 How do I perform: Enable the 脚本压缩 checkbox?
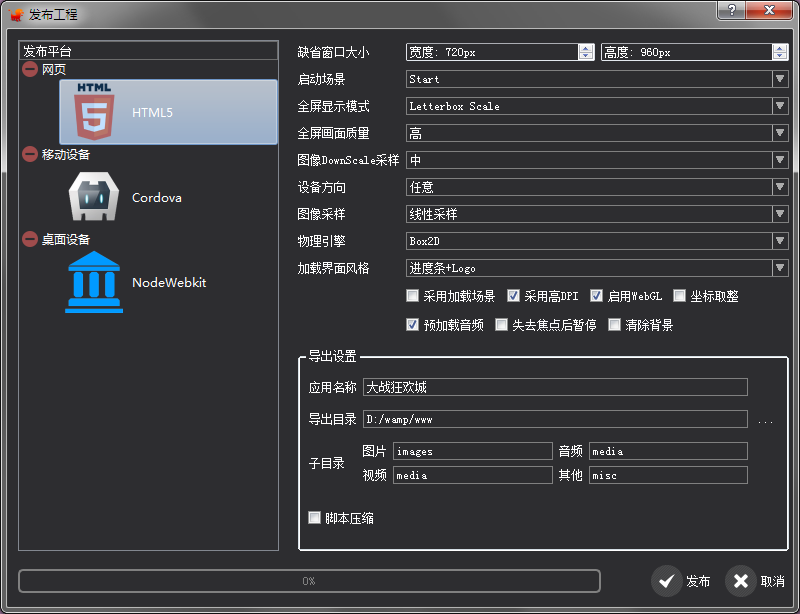(313, 519)
